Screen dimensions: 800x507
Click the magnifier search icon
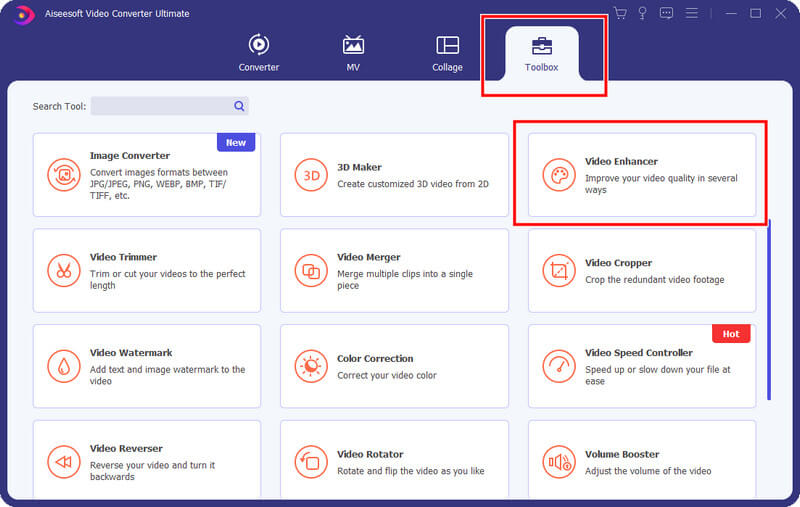coord(239,106)
